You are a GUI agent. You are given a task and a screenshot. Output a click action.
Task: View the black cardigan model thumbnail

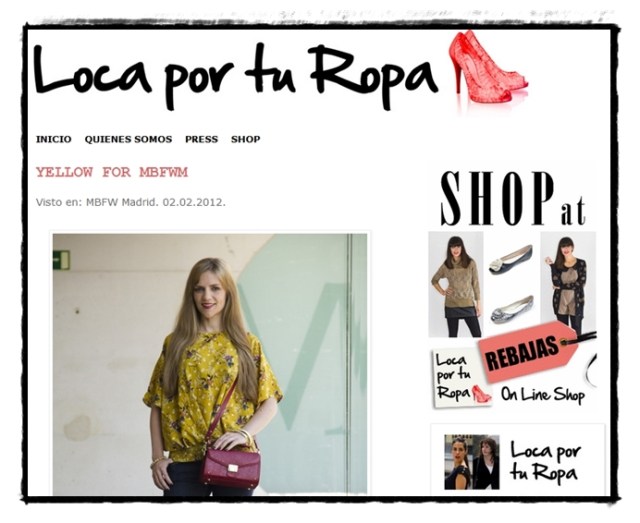tap(568, 282)
